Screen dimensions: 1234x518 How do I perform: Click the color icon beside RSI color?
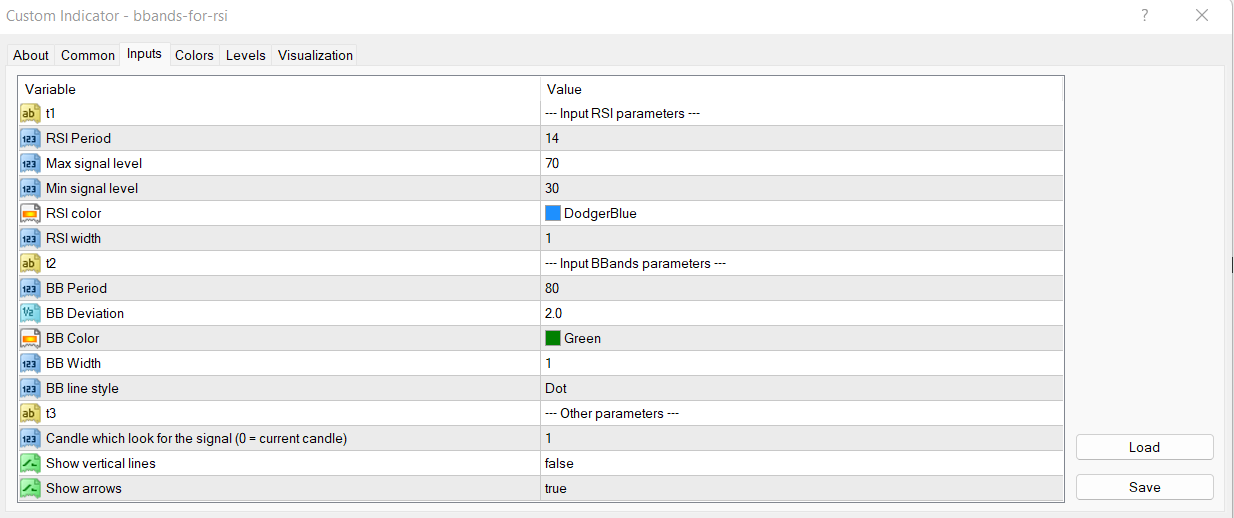pyautogui.click(x=30, y=213)
